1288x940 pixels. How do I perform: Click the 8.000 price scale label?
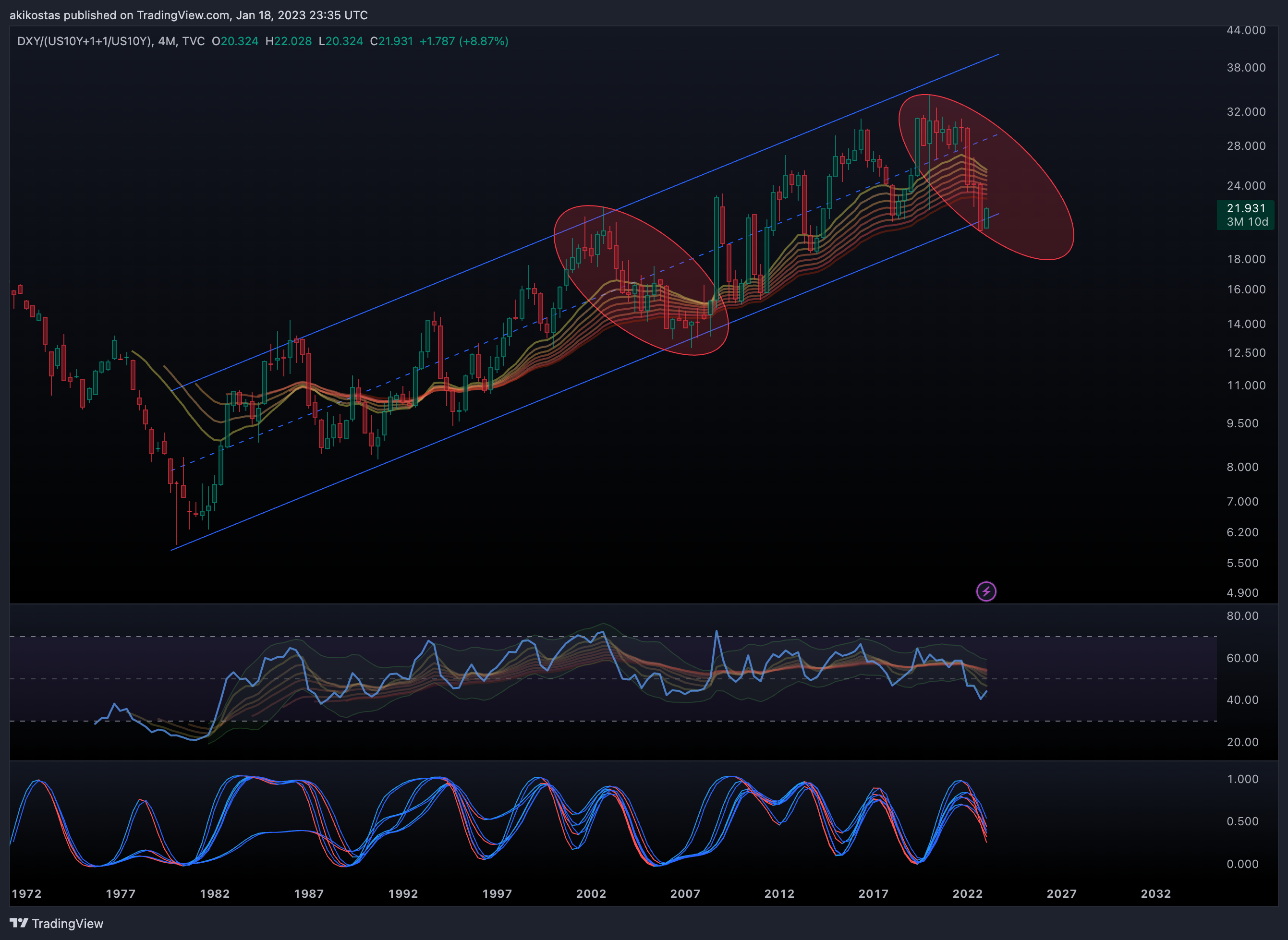tap(1242, 467)
